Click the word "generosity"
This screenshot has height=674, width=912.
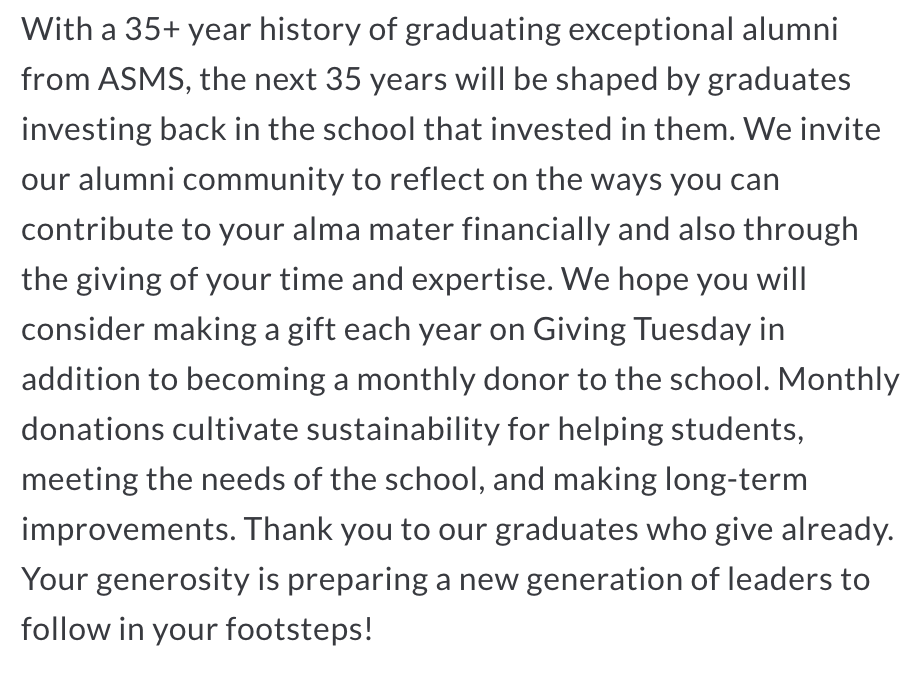(x=173, y=580)
